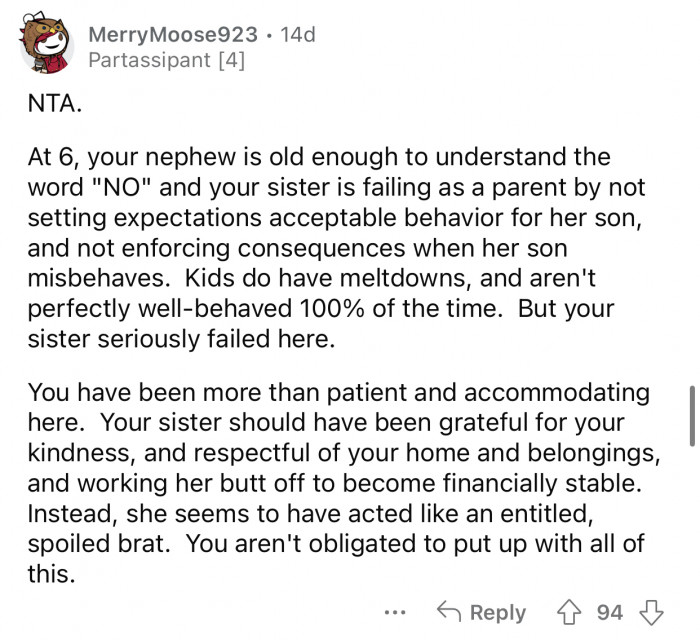Open MerryMoose923's avatar image
This screenshot has width=700, height=640.
(47, 46)
